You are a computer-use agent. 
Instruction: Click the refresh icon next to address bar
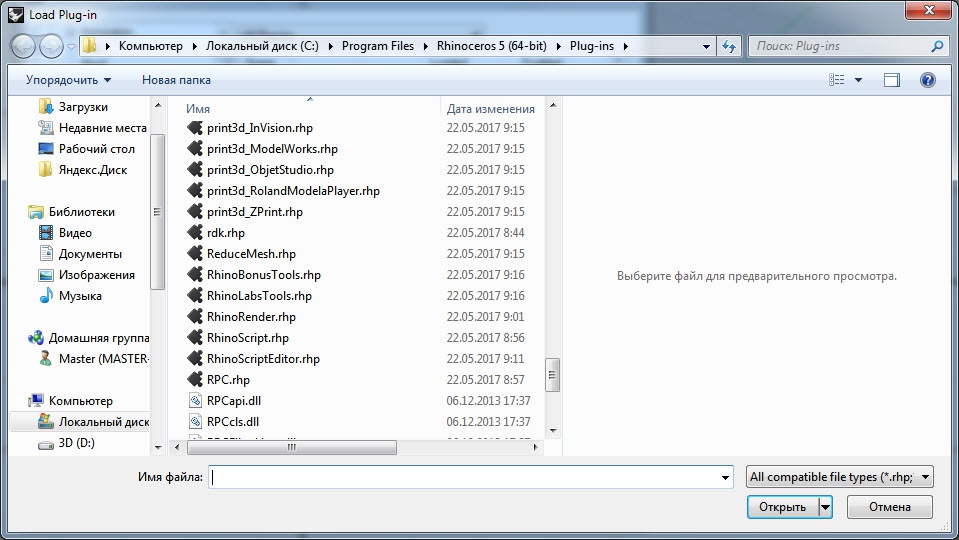(729, 46)
